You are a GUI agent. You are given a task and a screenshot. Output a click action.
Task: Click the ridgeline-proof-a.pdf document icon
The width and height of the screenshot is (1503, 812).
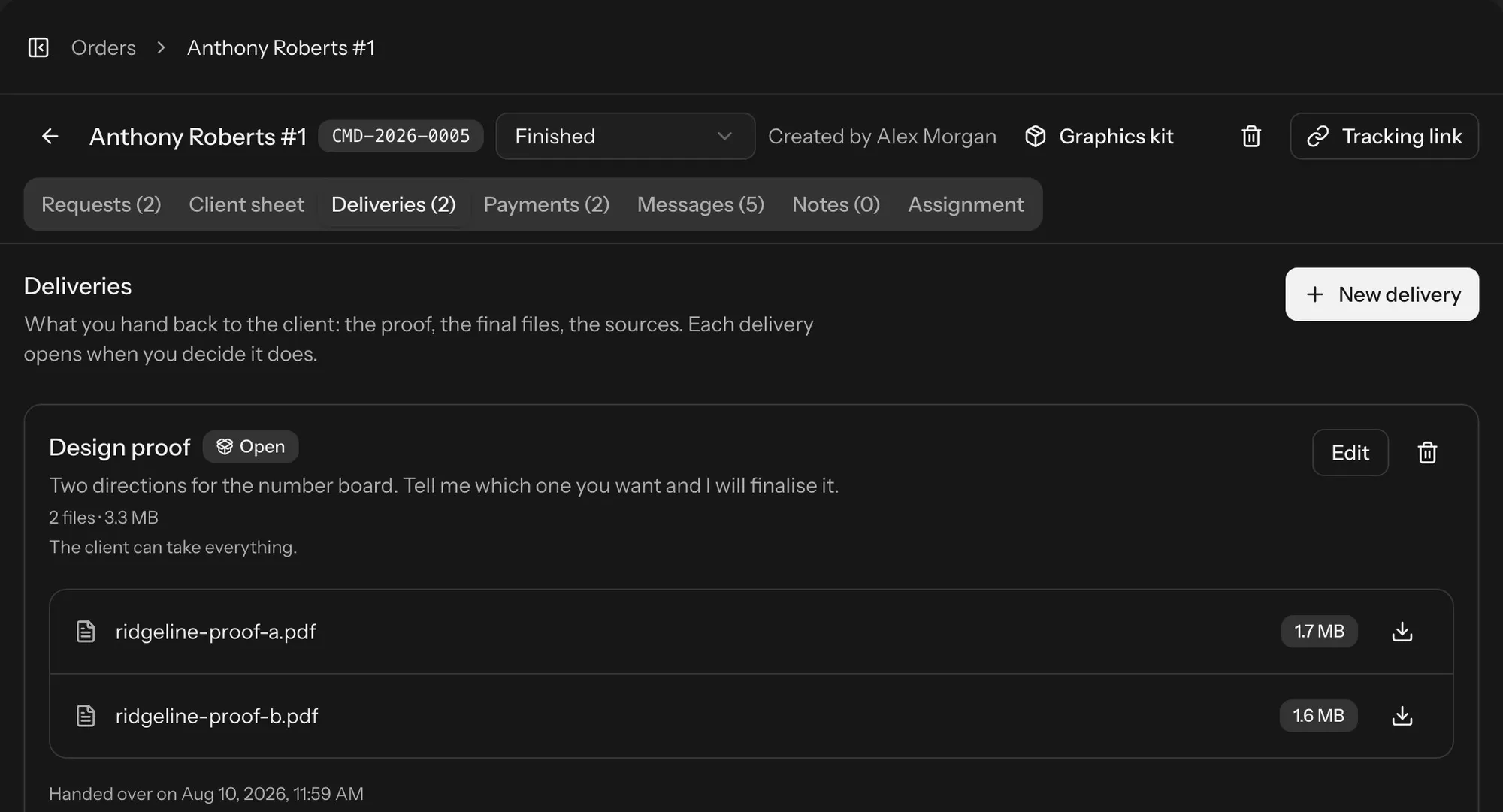coord(86,632)
